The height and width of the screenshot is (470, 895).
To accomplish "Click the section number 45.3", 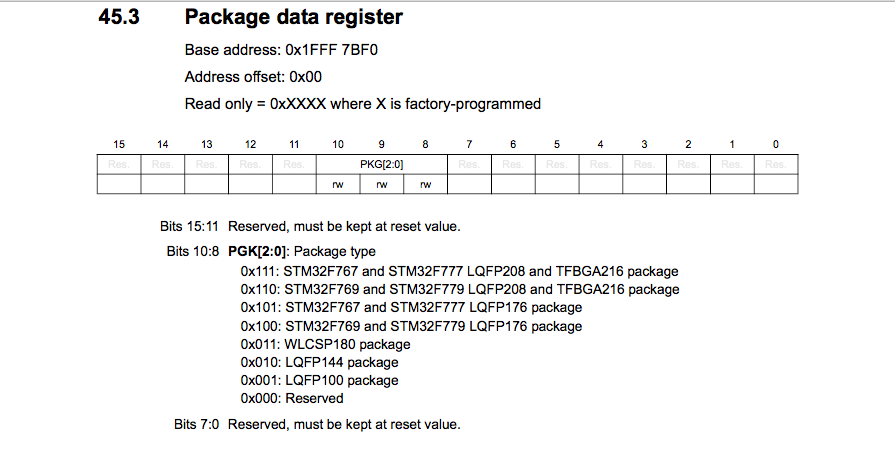I will (x=118, y=17).
